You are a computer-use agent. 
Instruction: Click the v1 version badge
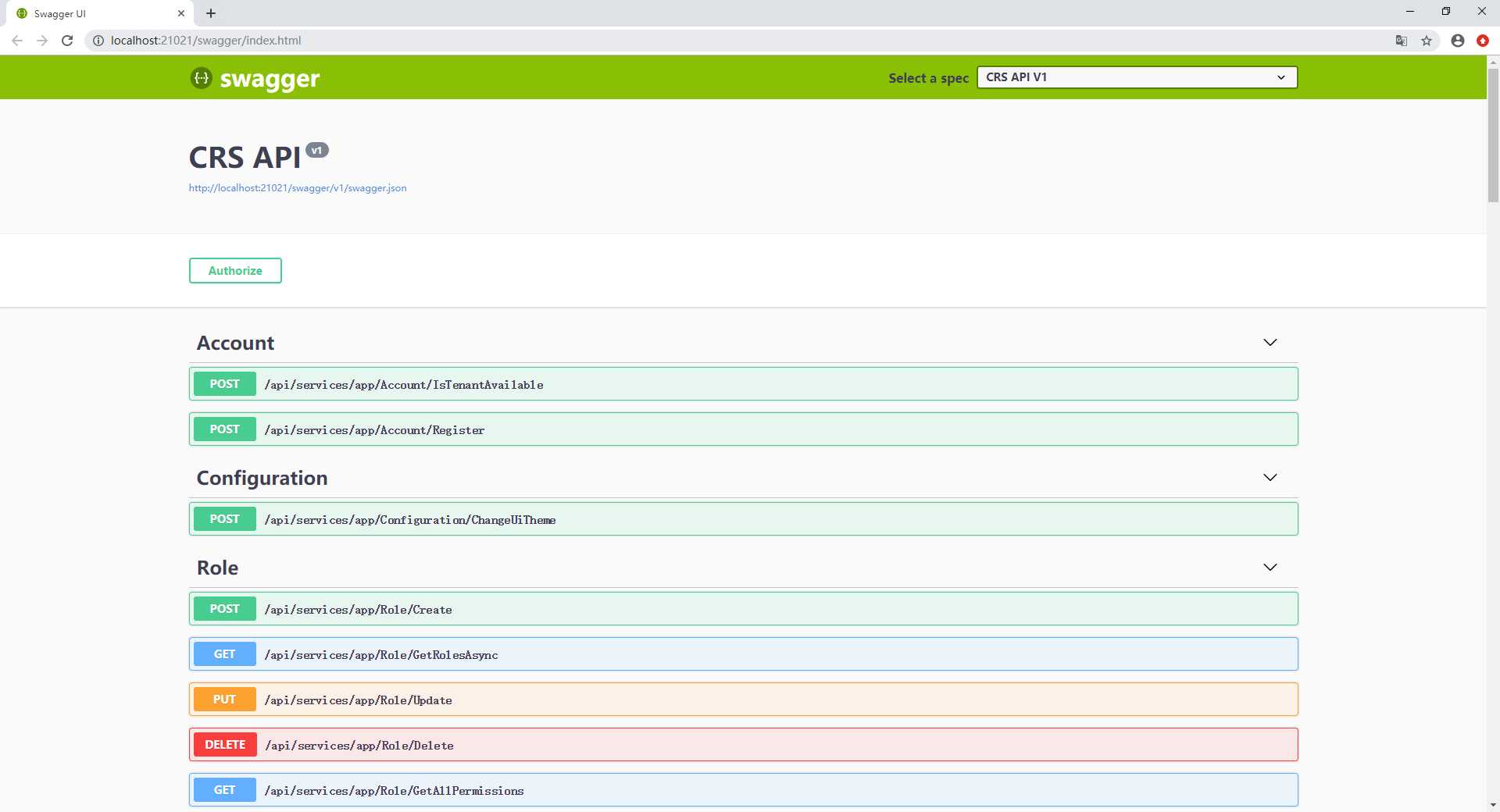tap(316, 150)
